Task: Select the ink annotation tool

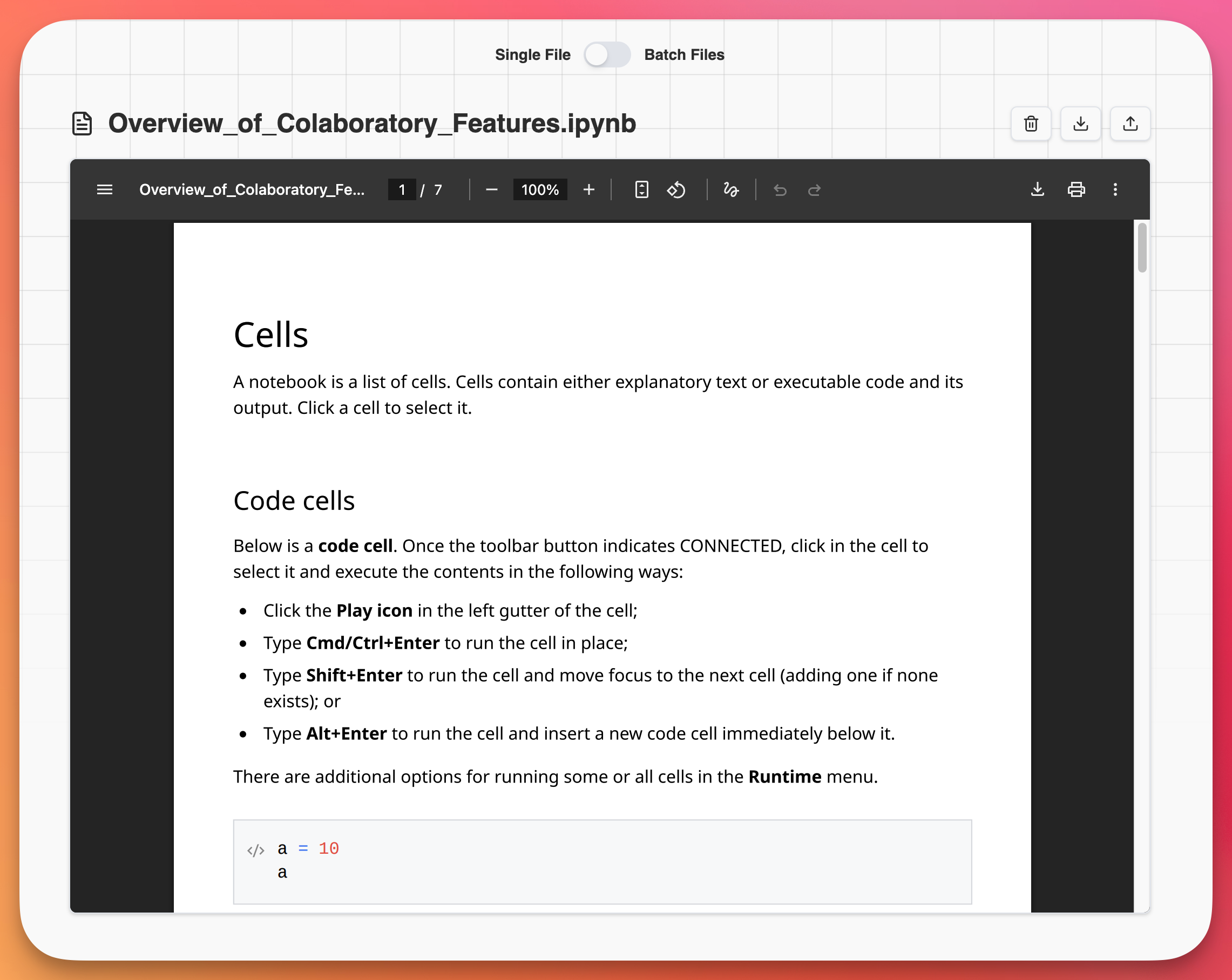Action: click(732, 189)
